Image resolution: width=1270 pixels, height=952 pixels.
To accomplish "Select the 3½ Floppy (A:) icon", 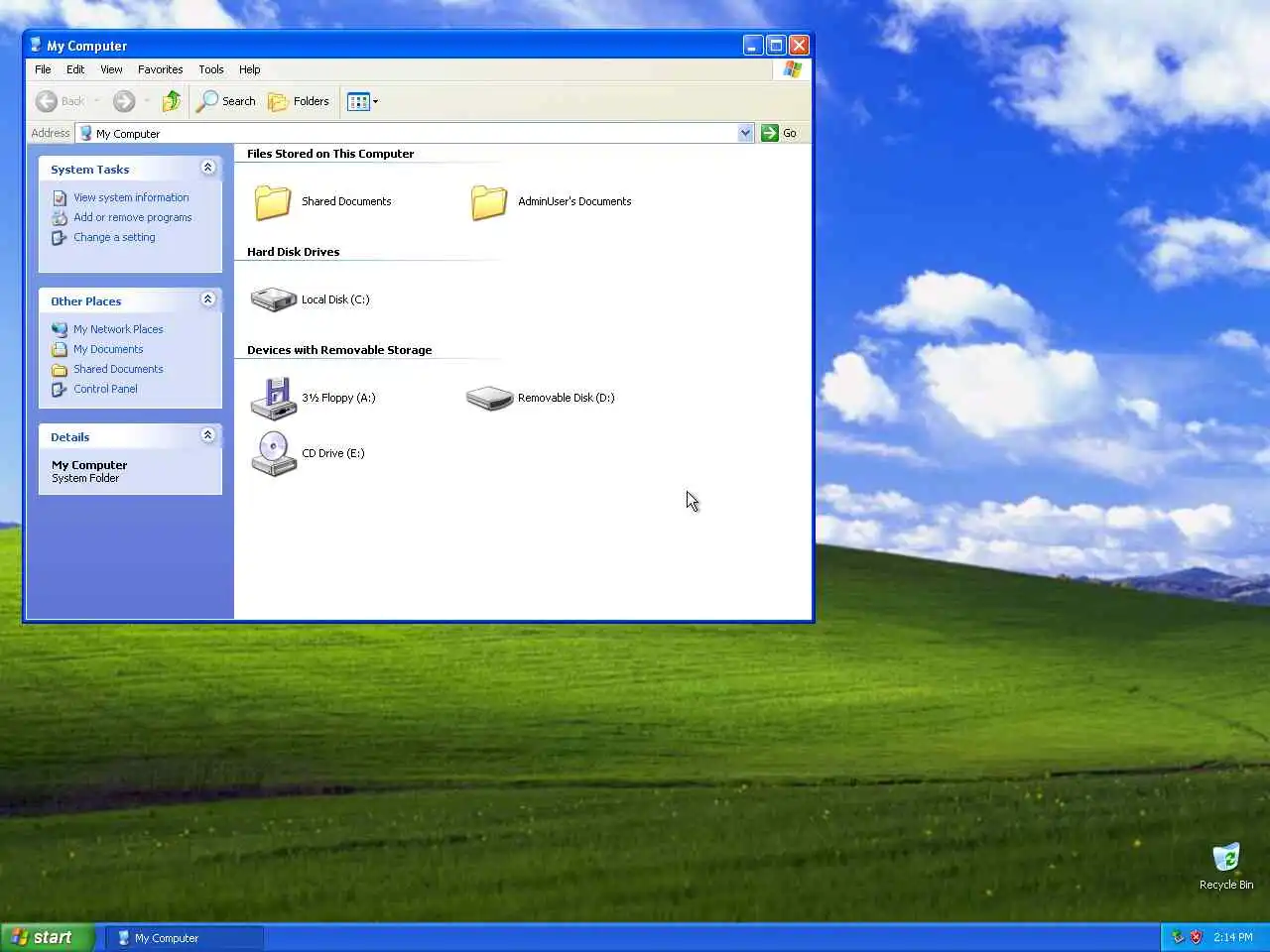I will pos(274,398).
